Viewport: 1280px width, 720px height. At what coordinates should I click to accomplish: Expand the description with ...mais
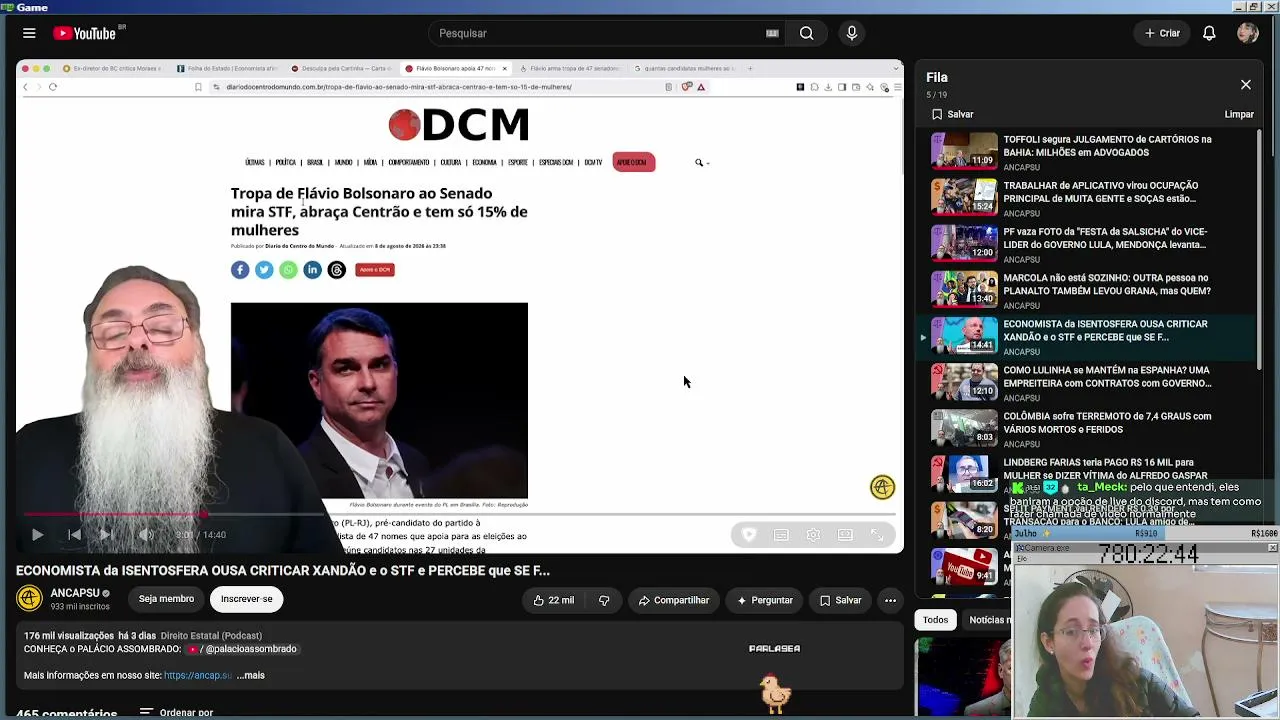click(251, 675)
